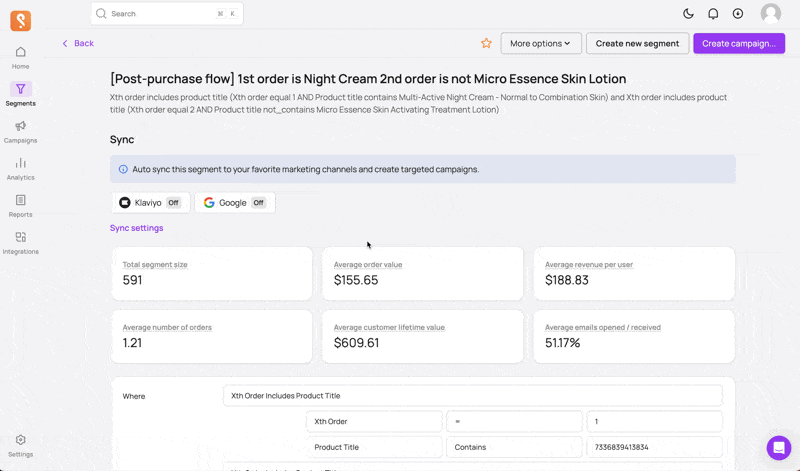Click the Where condition label
Viewport: 800px width, 471px height.
134,396
